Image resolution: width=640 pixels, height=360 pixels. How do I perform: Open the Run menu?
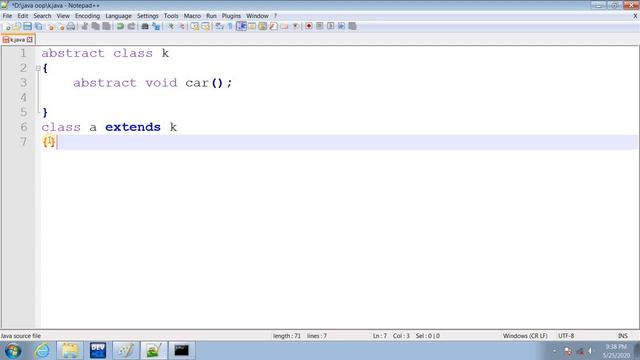[x=211, y=16]
